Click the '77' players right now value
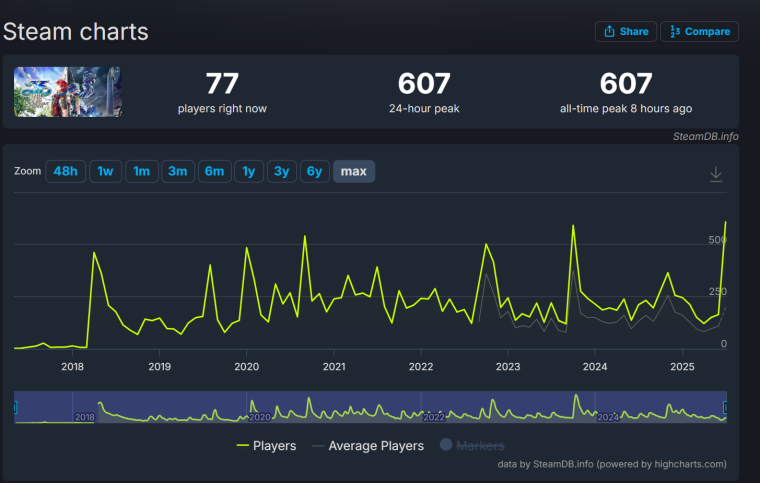This screenshot has width=760, height=483. (x=222, y=83)
